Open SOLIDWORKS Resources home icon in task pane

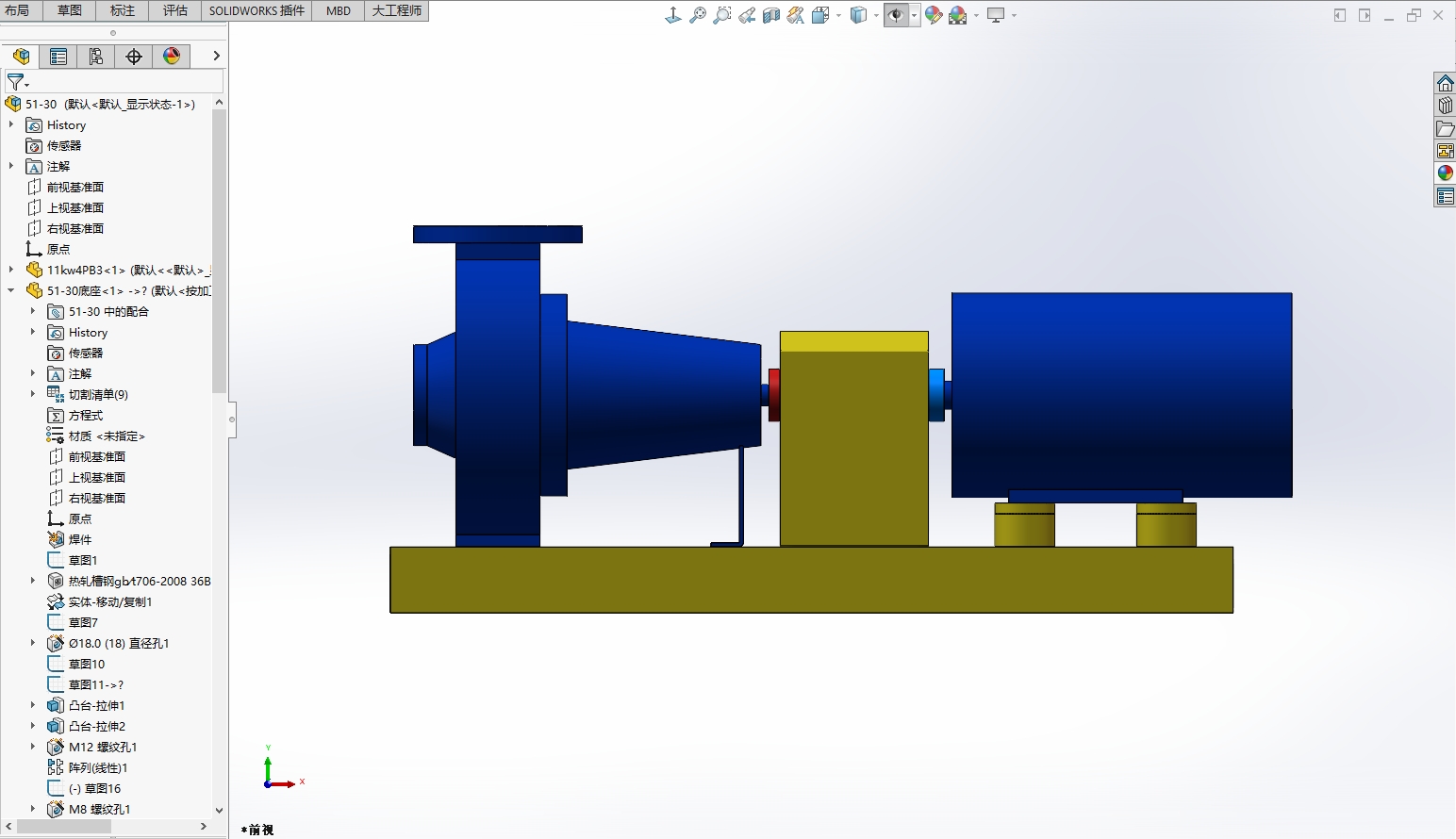(x=1446, y=83)
